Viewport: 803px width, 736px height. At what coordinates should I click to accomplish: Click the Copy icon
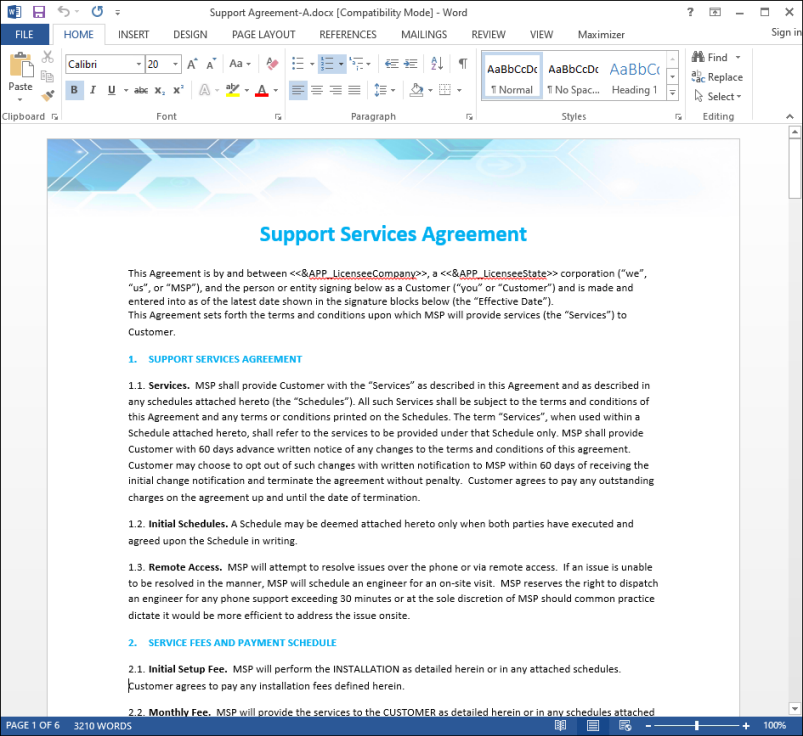pos(48,76)
